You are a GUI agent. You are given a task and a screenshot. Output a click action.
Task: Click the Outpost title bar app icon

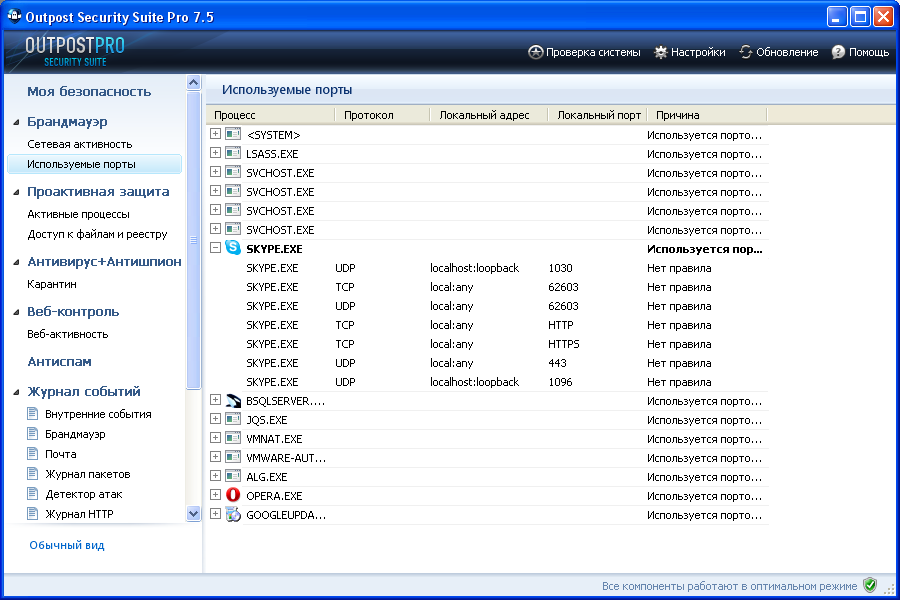[14, 16]
